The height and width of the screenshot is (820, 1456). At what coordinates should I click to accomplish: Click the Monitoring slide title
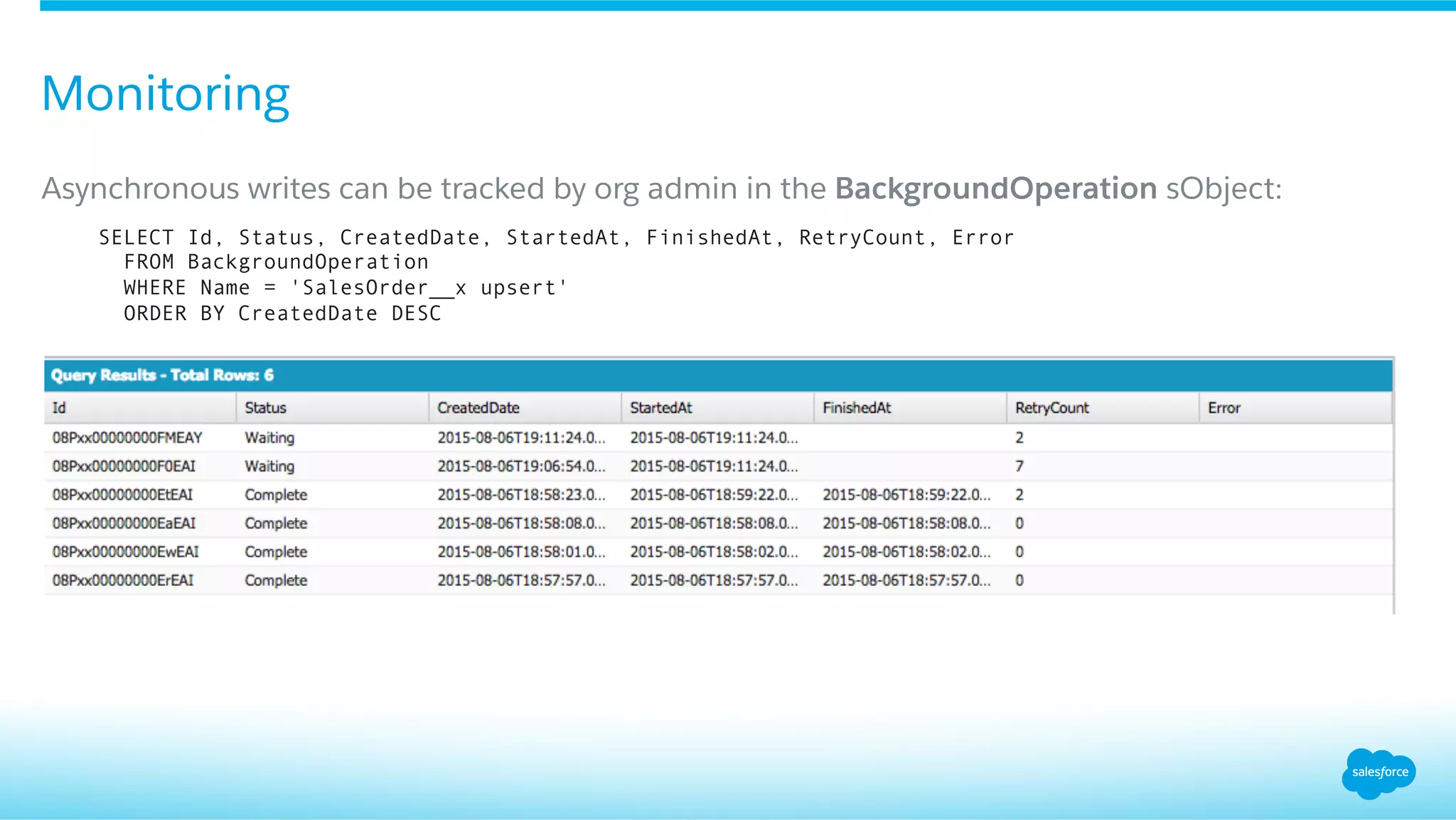click(166, 95)
